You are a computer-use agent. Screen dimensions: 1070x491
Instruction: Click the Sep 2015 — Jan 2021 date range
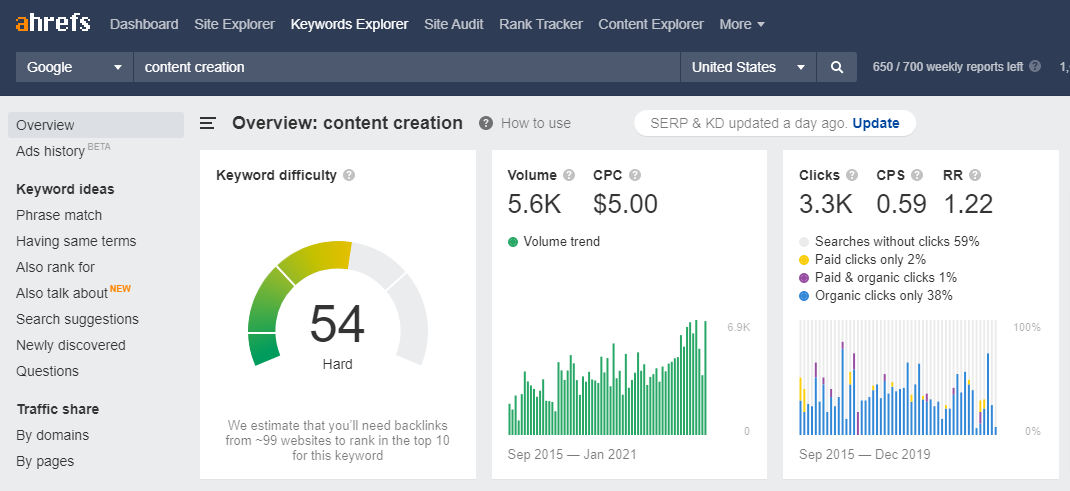pos(572,454)
